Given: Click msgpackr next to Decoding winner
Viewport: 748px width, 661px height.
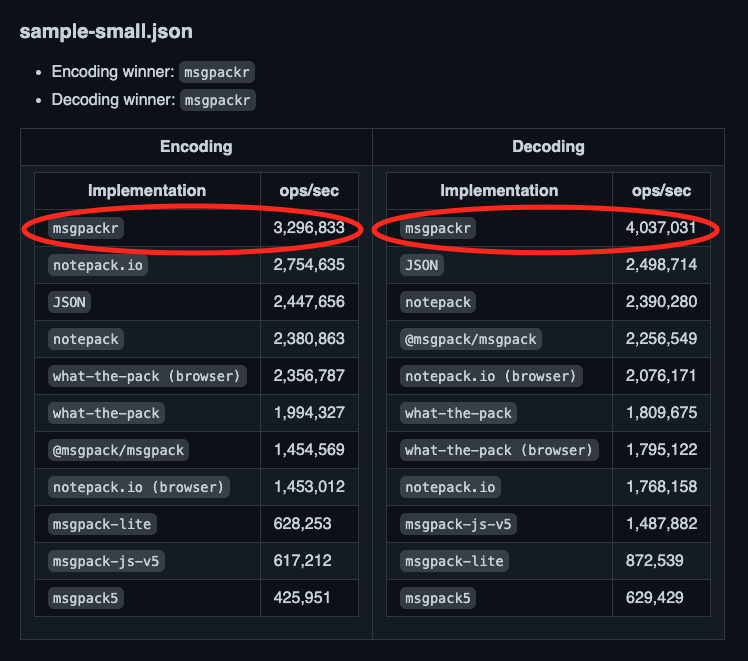Looking at the screenshot, I should [218, 100].
